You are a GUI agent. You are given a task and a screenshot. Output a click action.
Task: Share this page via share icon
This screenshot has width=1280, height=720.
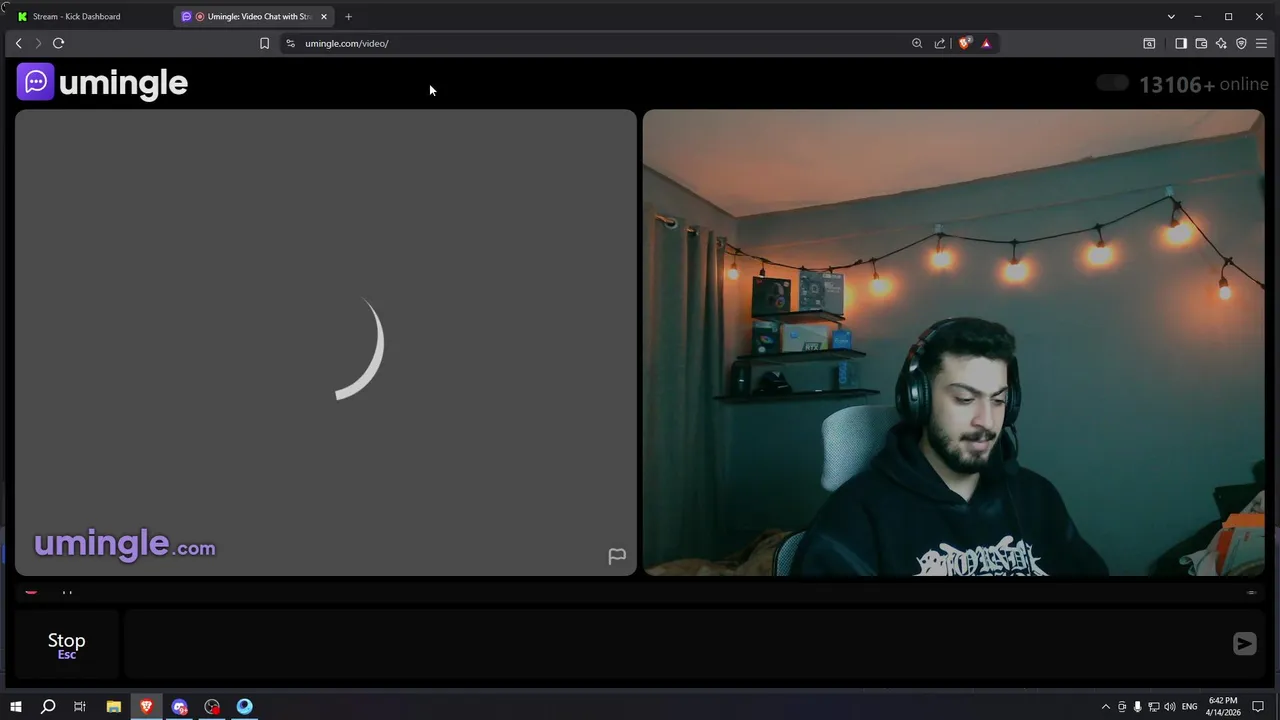[x=940, y=43]
